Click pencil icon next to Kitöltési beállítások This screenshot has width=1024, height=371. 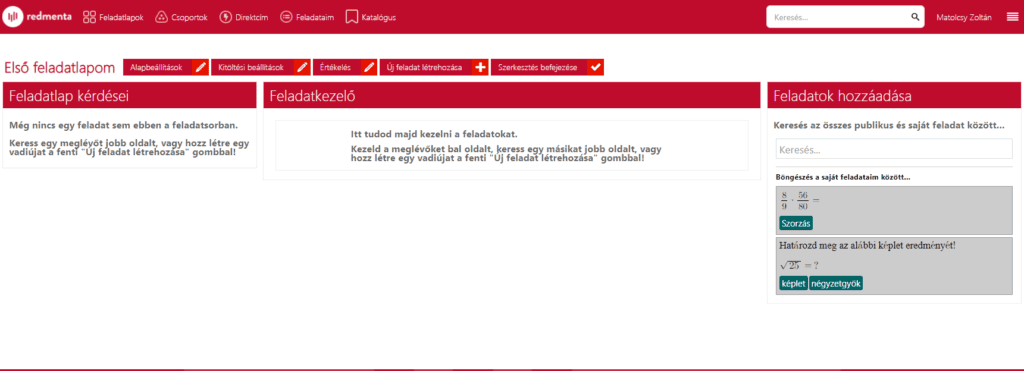tap(302, 67)
